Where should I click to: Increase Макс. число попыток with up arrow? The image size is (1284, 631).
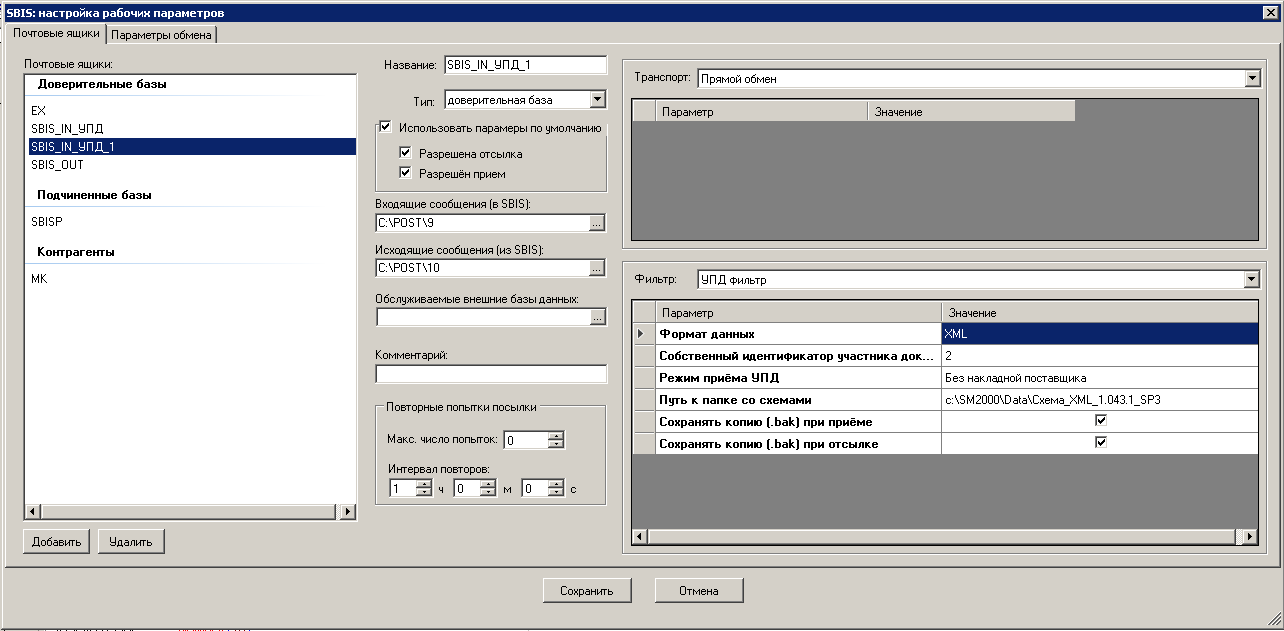(x=557, y=436)
